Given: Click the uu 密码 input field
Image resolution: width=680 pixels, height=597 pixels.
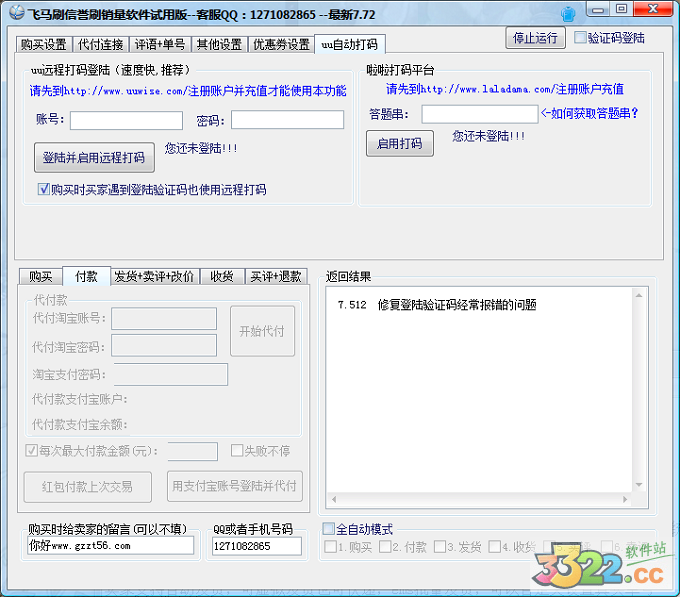Looking at the screenshot, I should (287, 120).
